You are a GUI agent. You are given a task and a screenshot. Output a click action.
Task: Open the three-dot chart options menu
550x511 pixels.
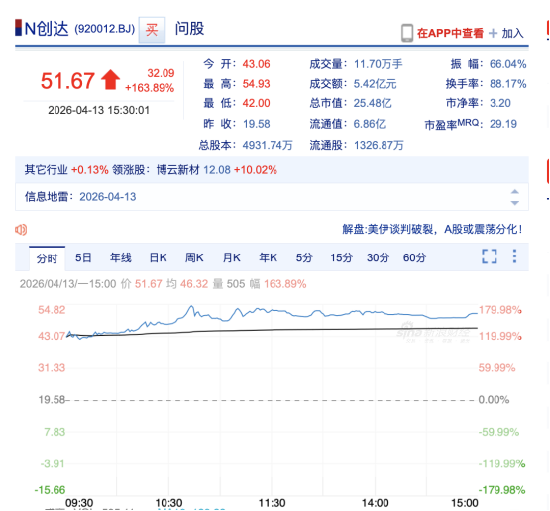coord(514,256)
